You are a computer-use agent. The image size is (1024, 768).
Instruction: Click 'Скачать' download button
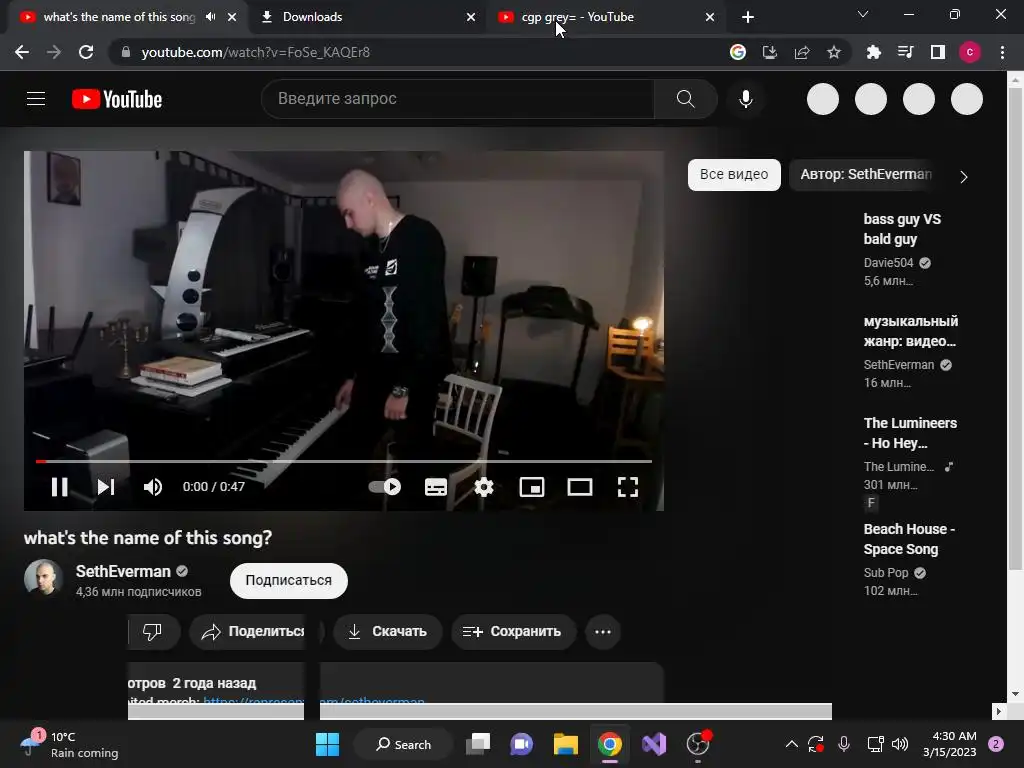pos(388,632)
